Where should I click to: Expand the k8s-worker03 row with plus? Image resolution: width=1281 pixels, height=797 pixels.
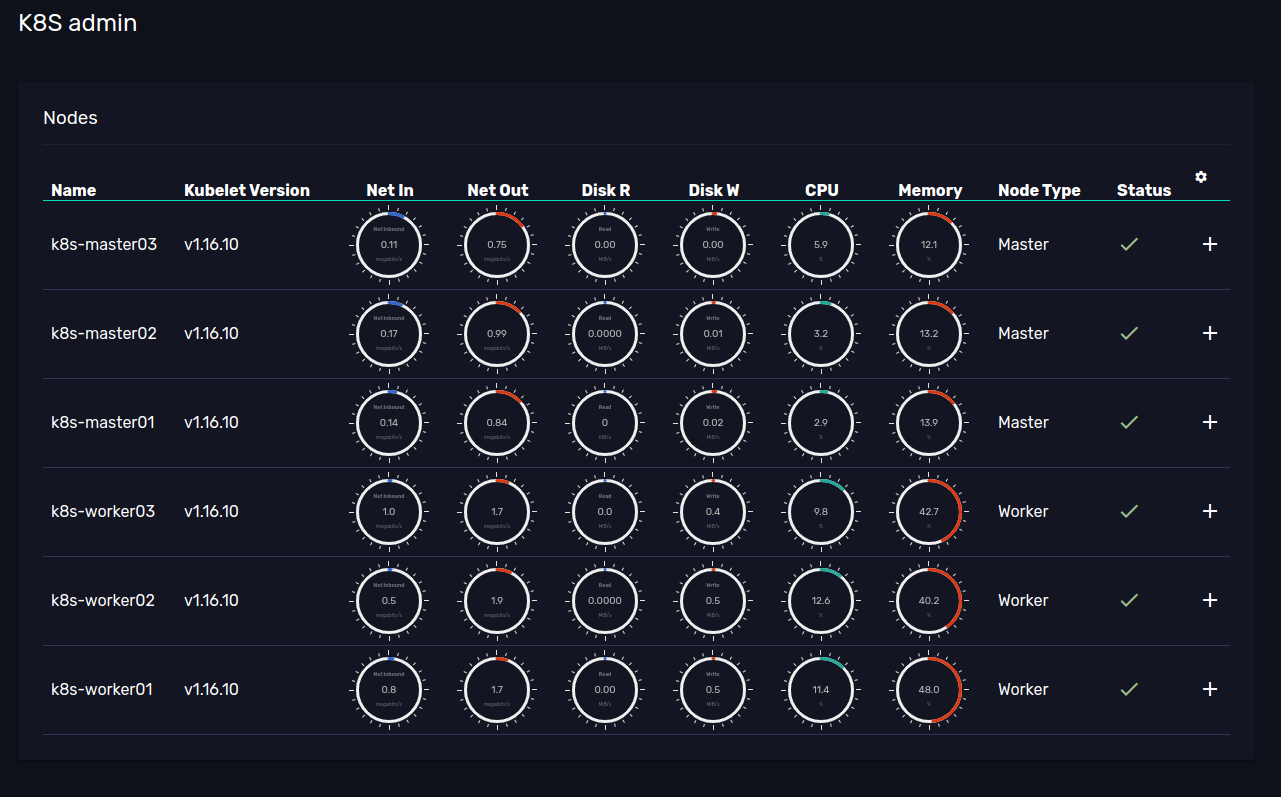tap(1210, 511)
